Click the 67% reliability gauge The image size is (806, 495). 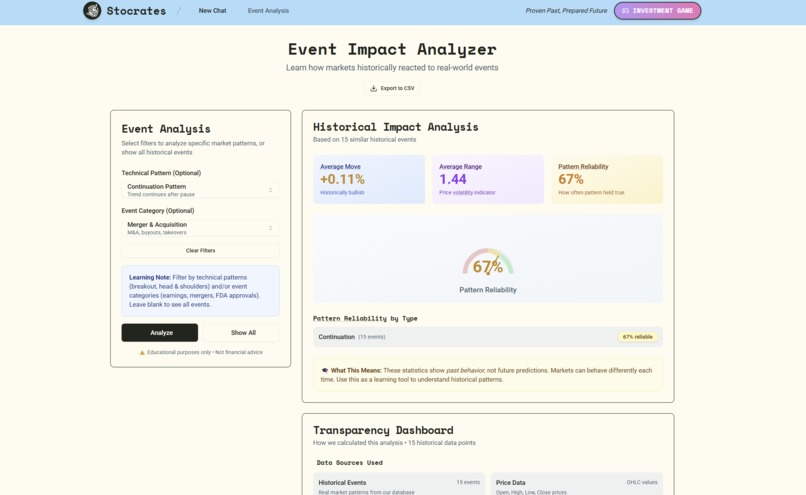pyautogui.click(x=488, y=262)
